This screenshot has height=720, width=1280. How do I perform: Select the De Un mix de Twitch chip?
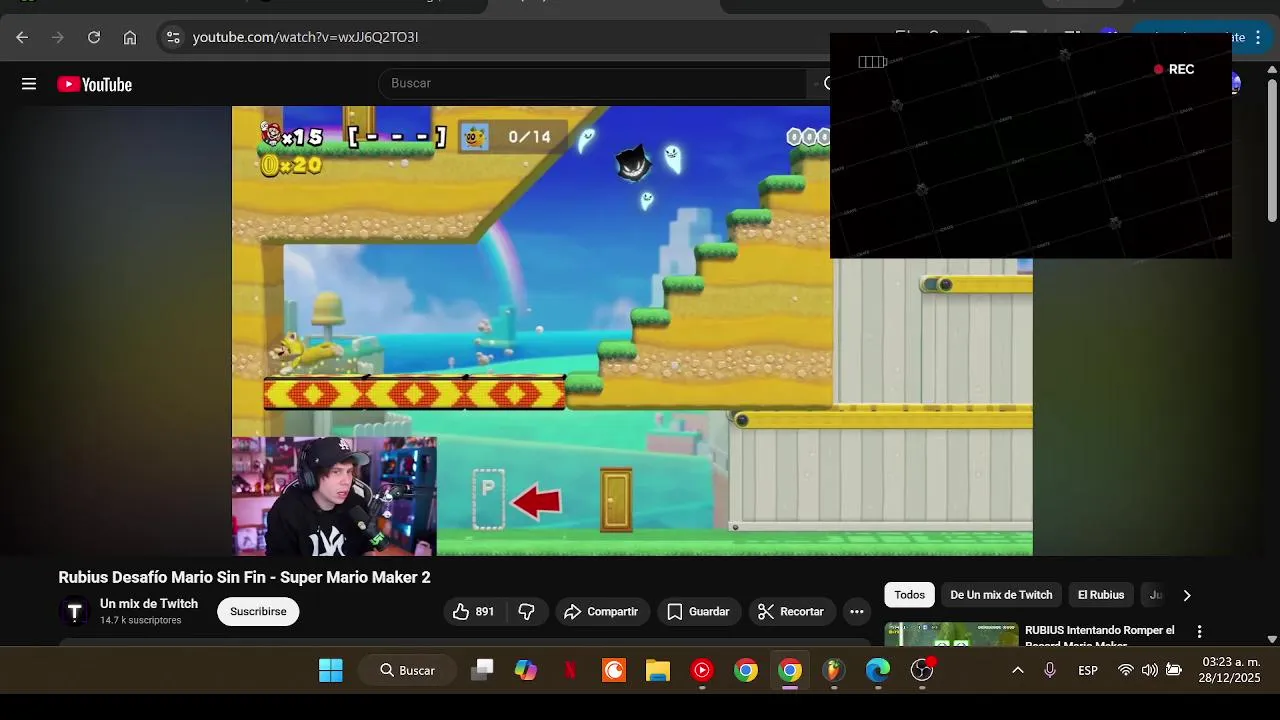[x=1001, y=595]
